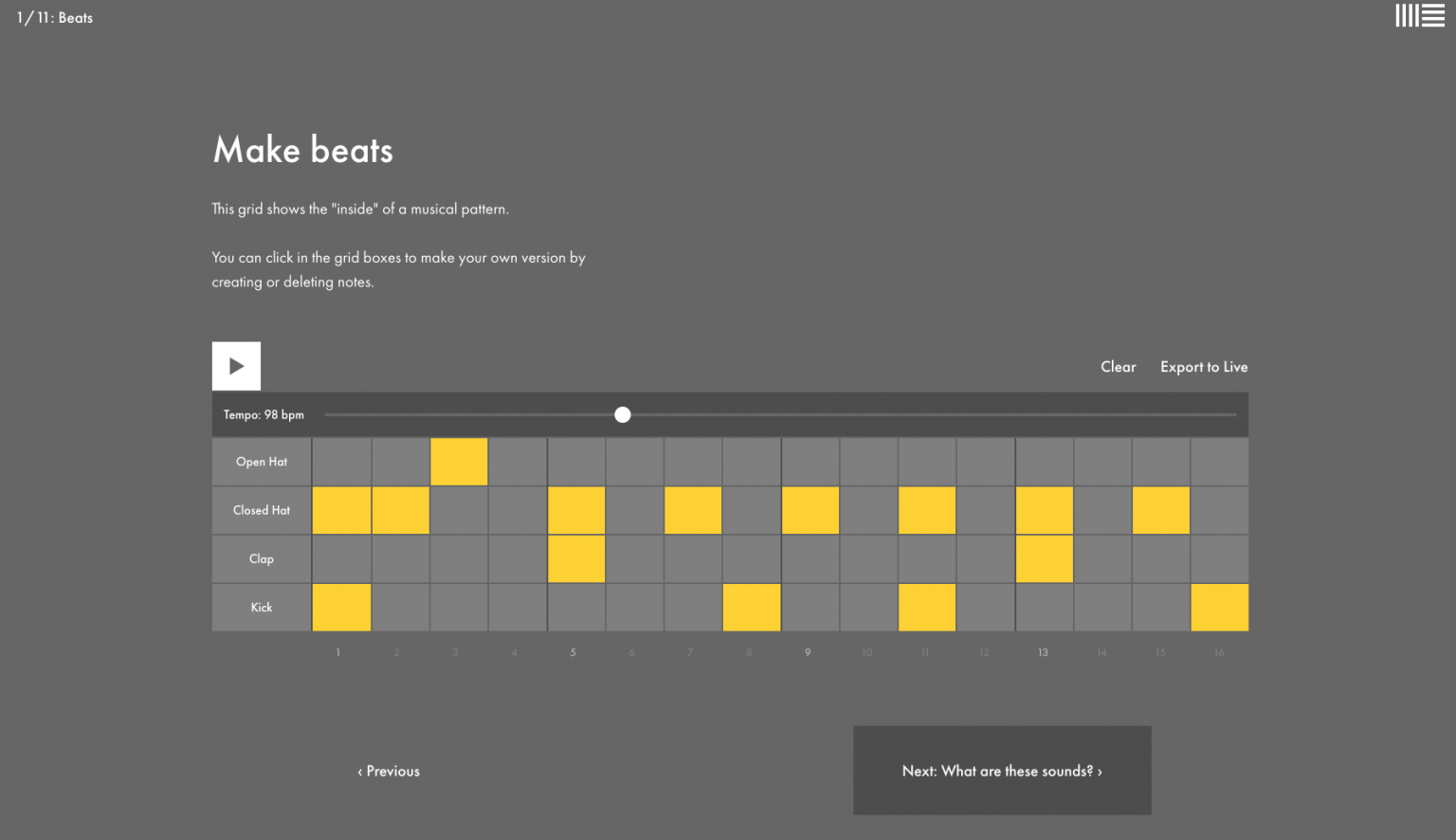
Task: Go back with the Previous link
Action: (389, 772)
